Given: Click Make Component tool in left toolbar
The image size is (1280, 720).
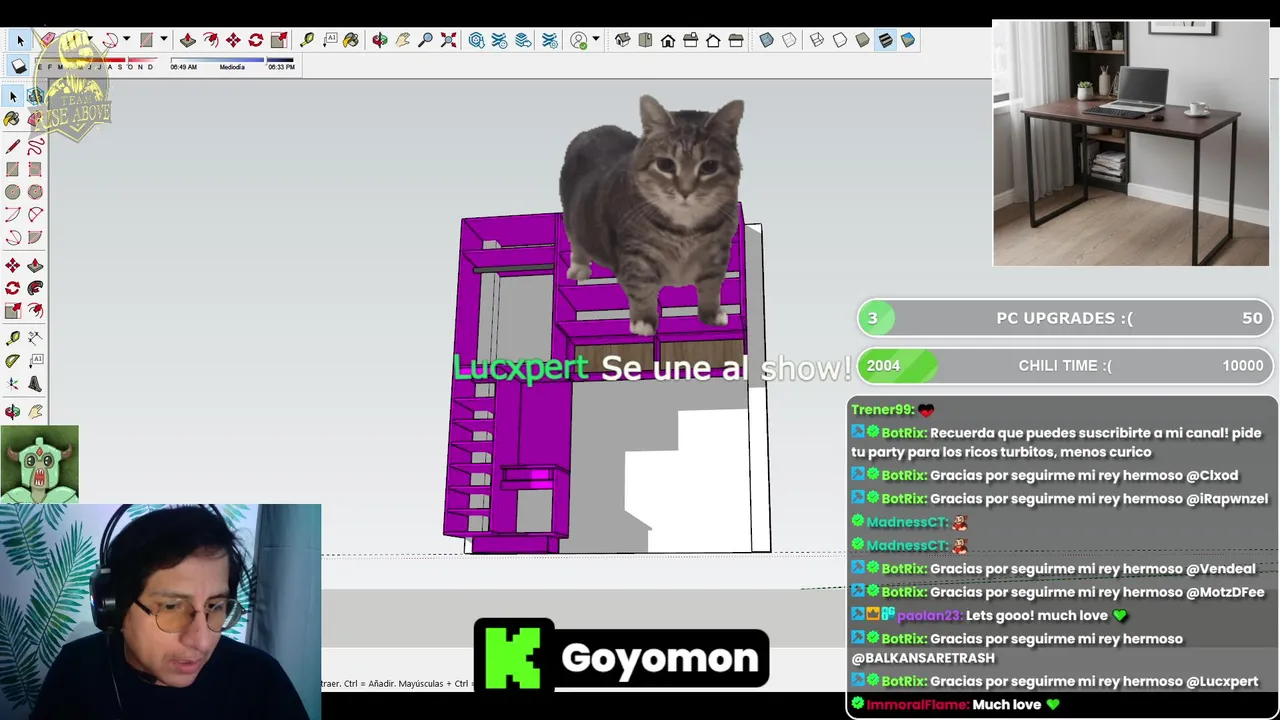Looking at the screenshot, I should [35, 96].
